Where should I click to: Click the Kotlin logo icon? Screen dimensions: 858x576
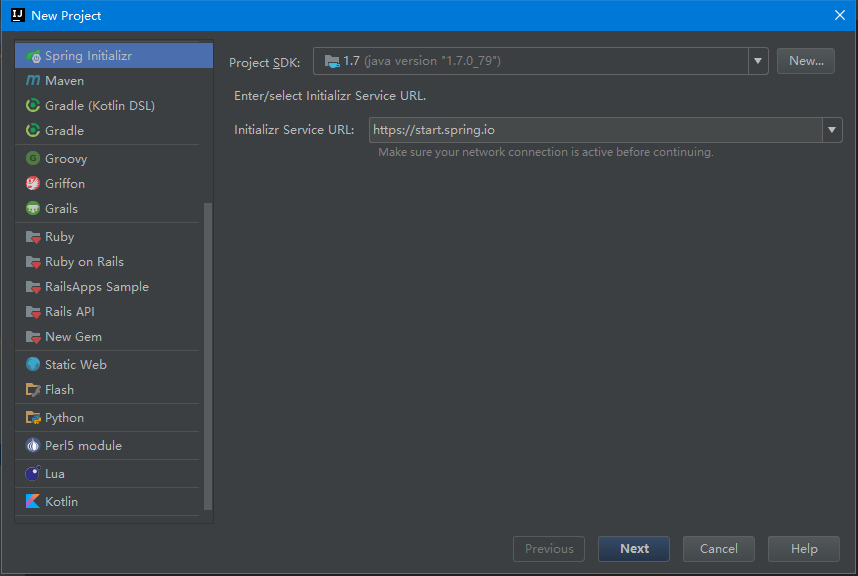click(33, 501)
